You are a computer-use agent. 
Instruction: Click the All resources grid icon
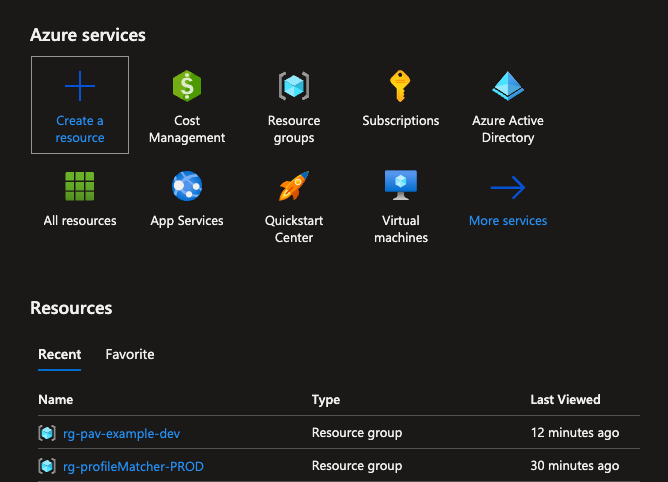click(x=80, y=187)
